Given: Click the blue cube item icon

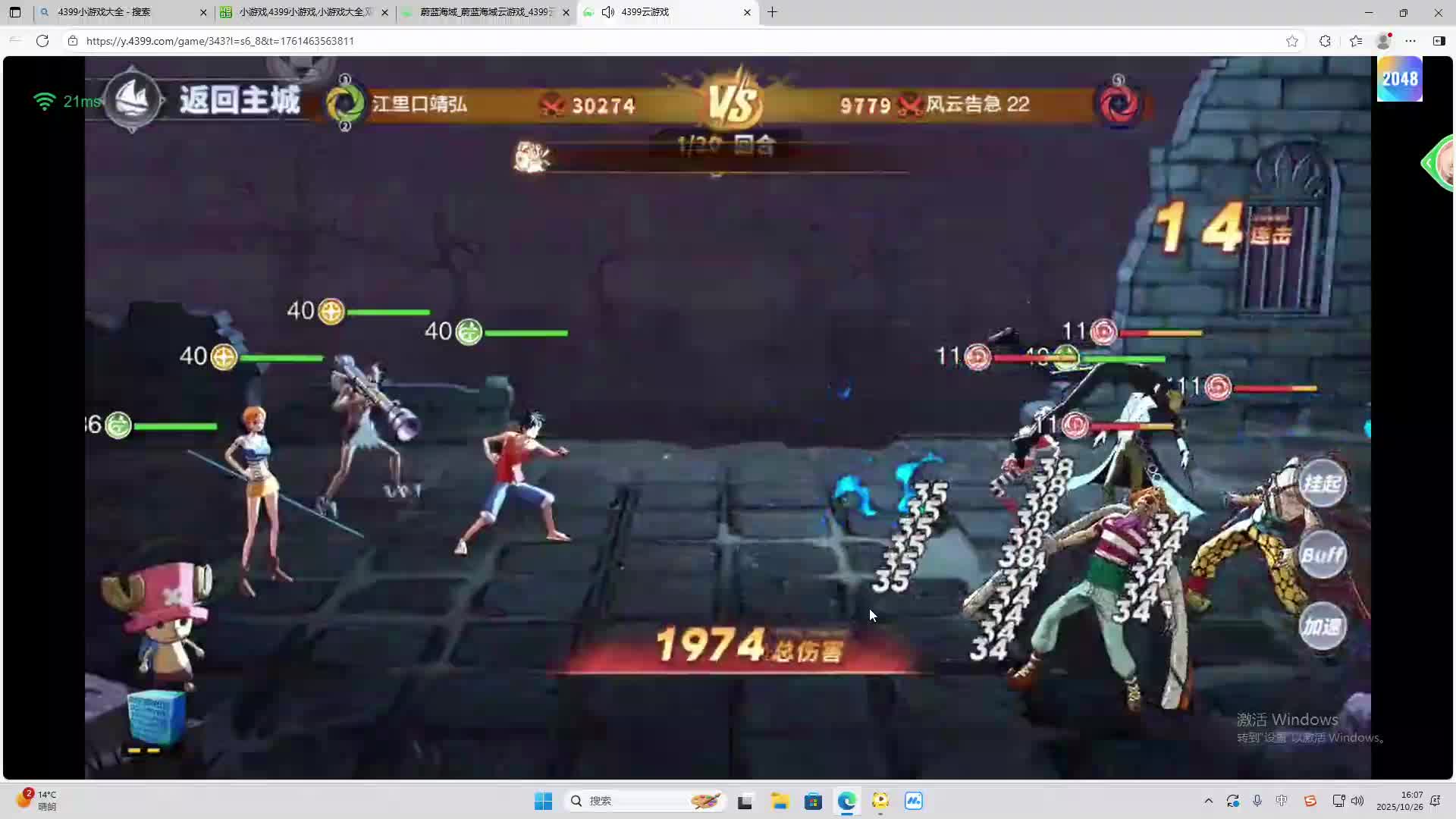Looking at the screenshot, I should (x=156, y=717).
